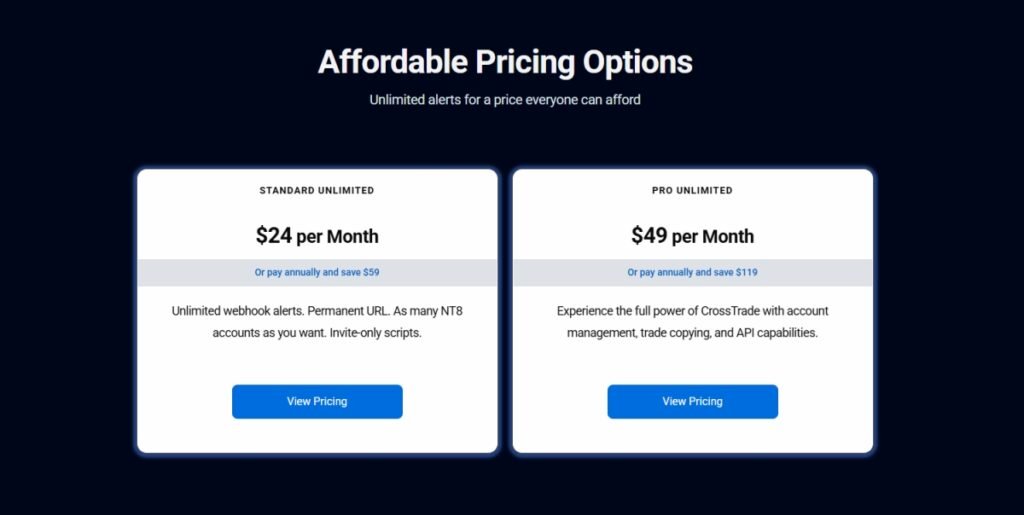Click the Affordable Pricing Options heading
1024x515 pixels.
point(505,62)
